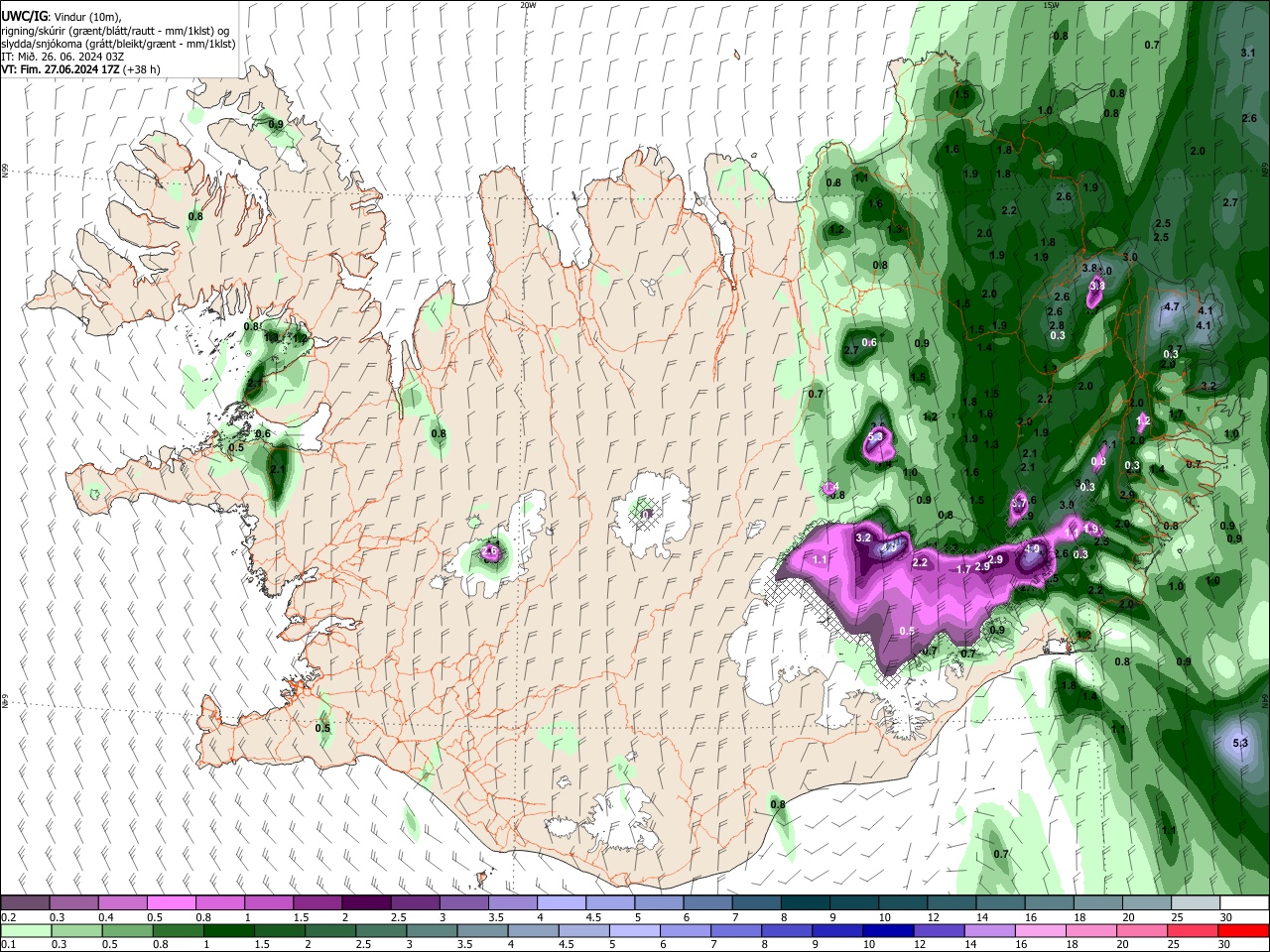Pick the pale lavender 4.5 snow legend swatch
This screenshot has width=1270, height=952.
[x=610, y=902]
